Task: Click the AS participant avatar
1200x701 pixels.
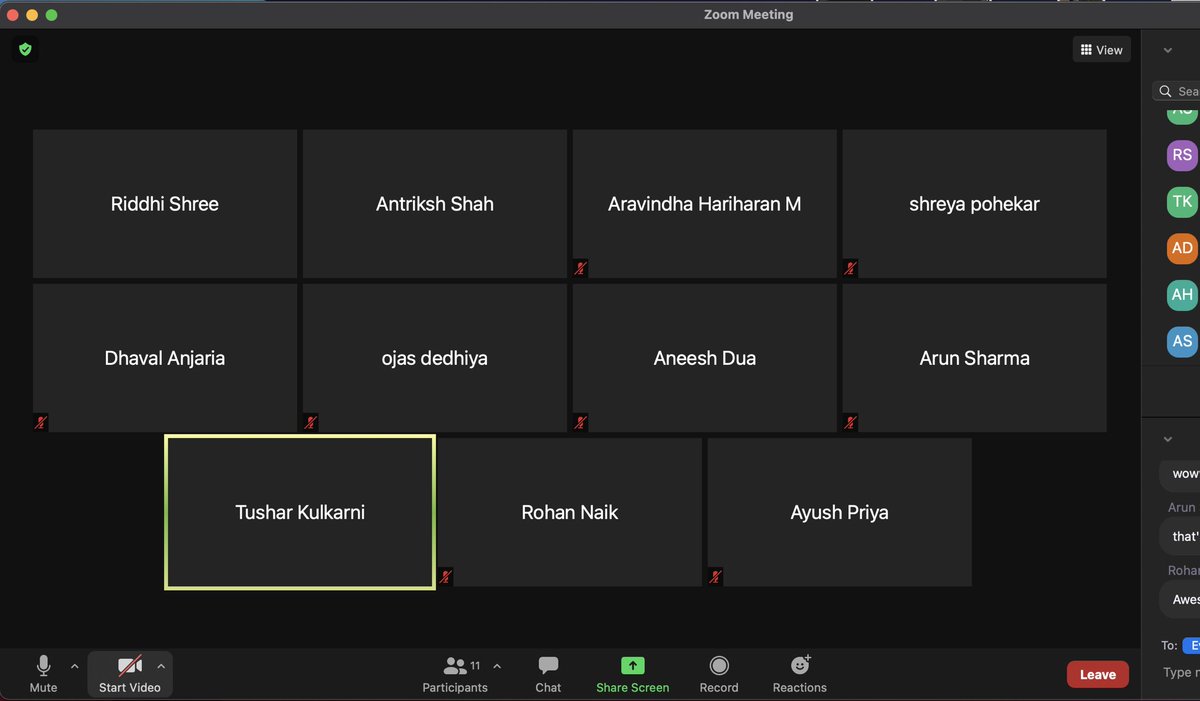Action: (1182, 341)
